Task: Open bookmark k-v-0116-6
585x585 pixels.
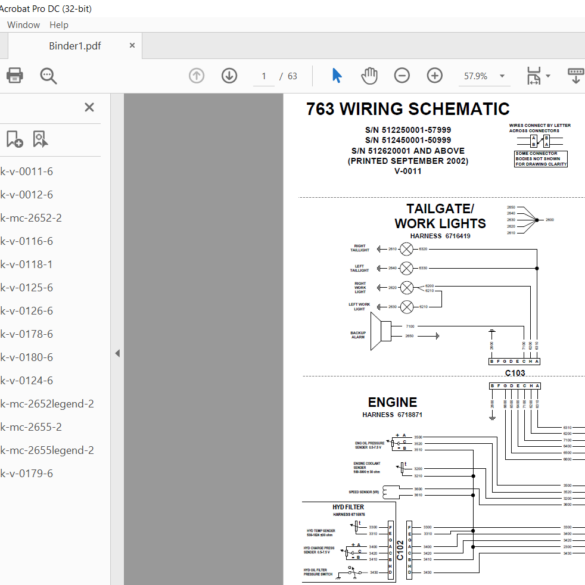Action: point(26,241)
